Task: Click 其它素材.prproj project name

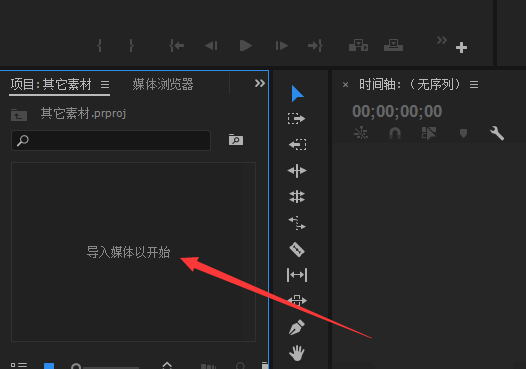Action: coord(83,113)
